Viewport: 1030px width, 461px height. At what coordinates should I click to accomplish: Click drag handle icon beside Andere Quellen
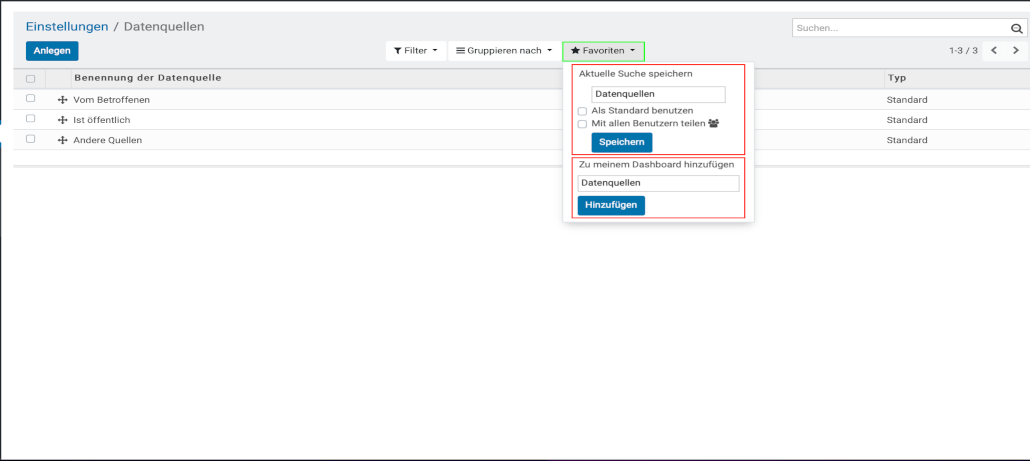pos(63,140)
